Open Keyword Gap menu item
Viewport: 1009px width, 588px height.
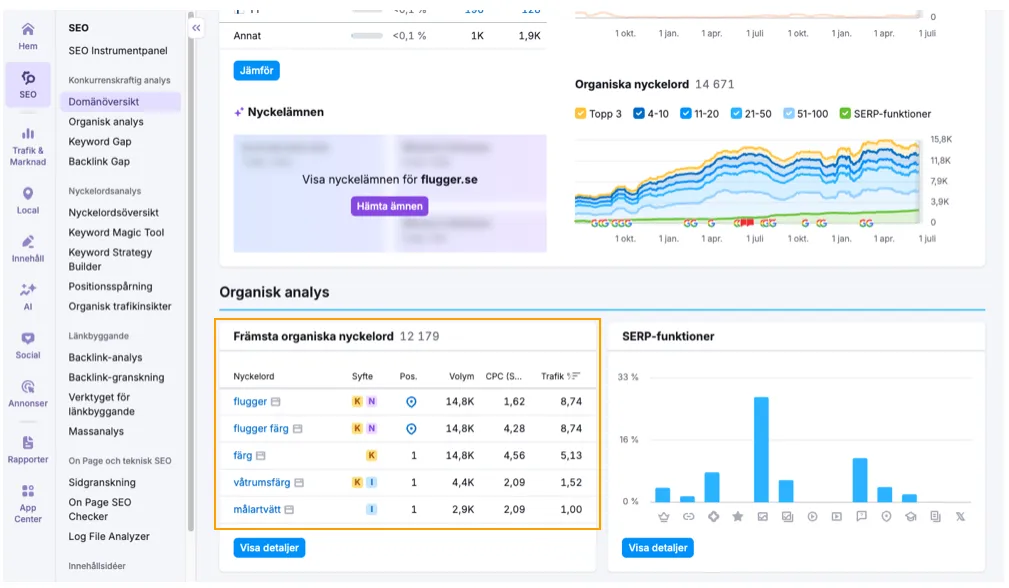(100, 142)
